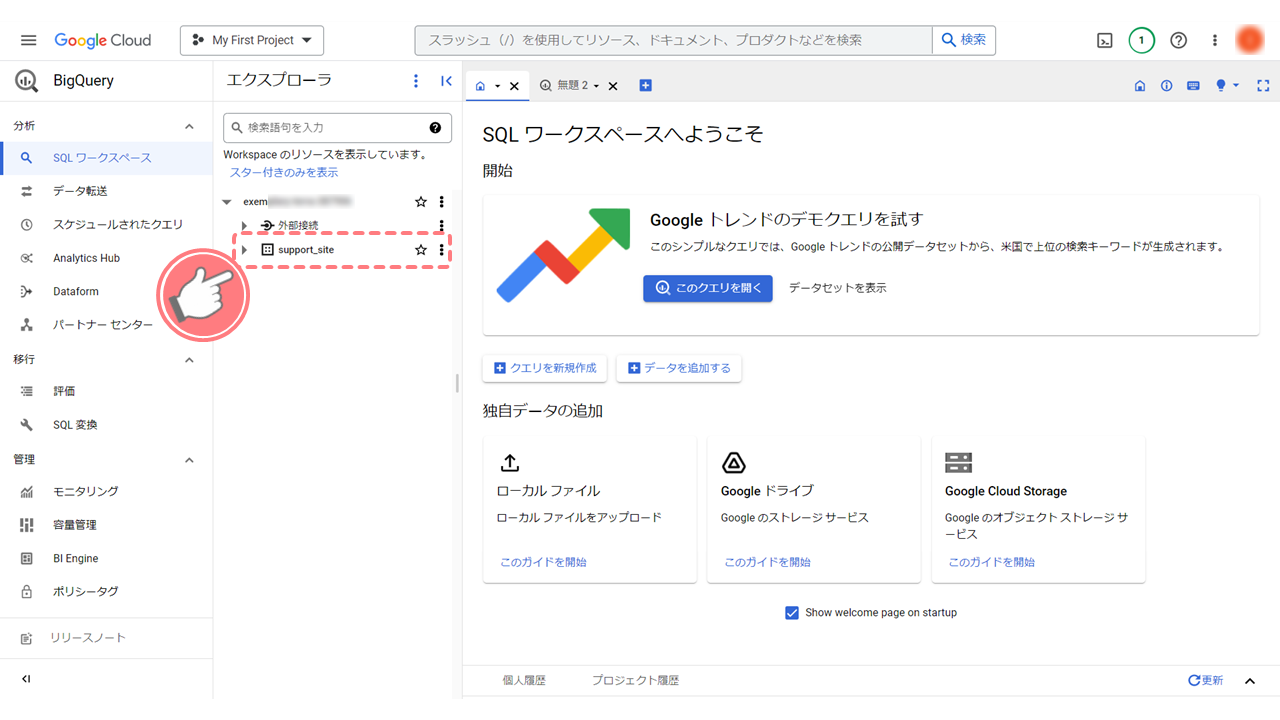Activate Cloud Shell terminal icon
Viewport: 1280px width, 720px height.
[1105, 40]
